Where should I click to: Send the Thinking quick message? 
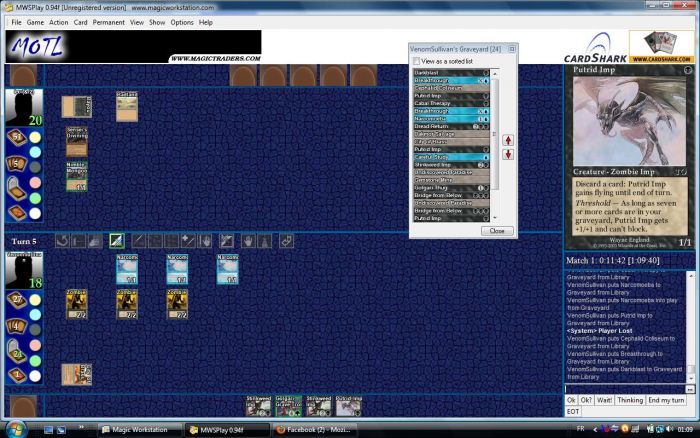point(630,400)
